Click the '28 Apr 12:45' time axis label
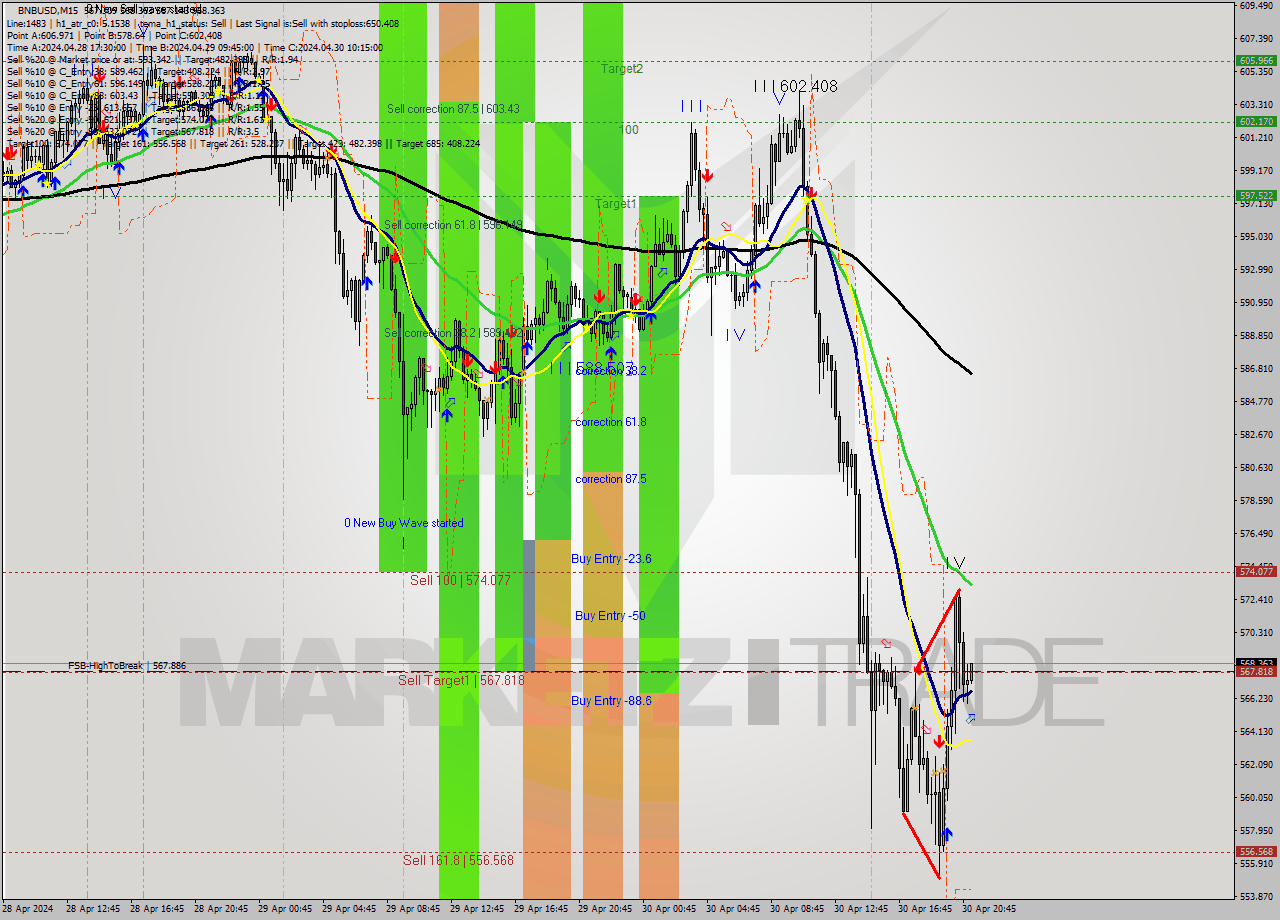This screenshot has height=920, width=1280. (x=93, y=909)
